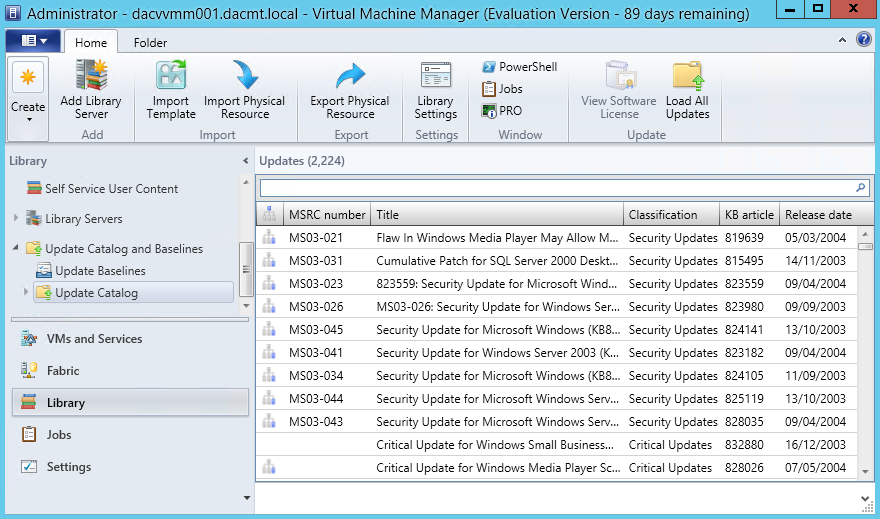This screenshot has width=880, height=519.
Task: Click Export Physical Resource icon
Action: [350, 76]
